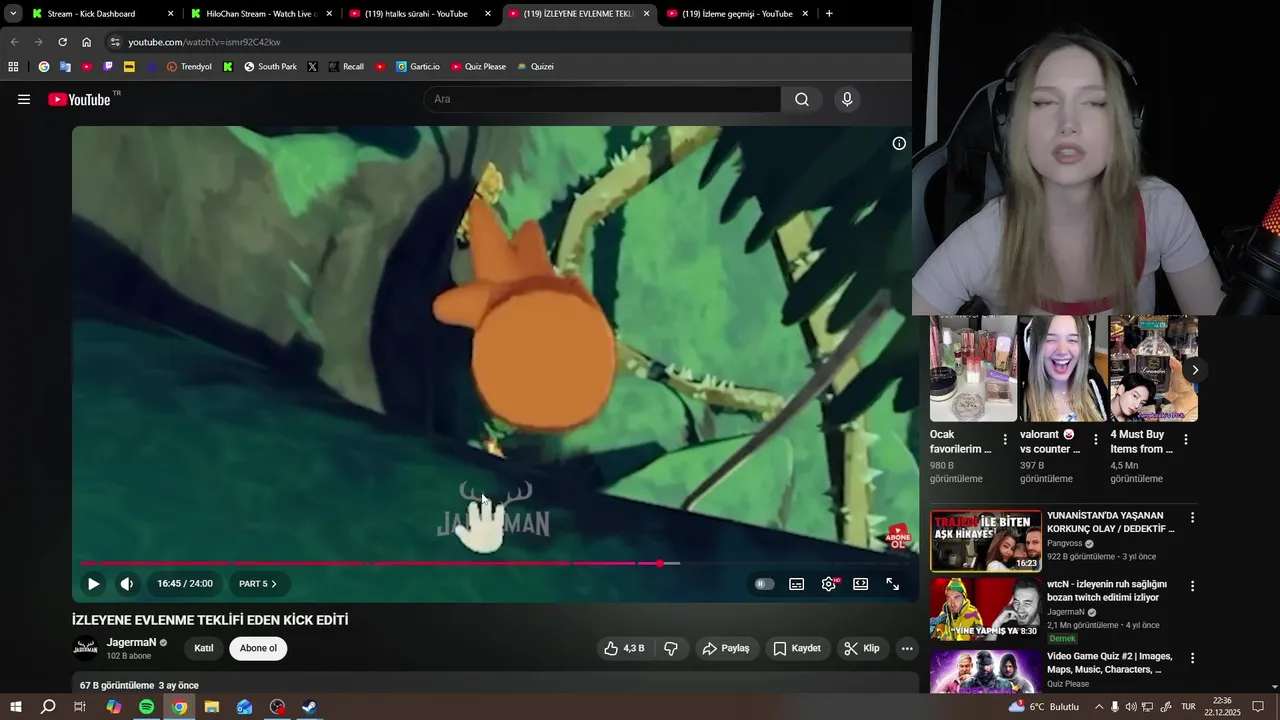
Task: Open the player settings gear
Action: click(x=829, y=584)
